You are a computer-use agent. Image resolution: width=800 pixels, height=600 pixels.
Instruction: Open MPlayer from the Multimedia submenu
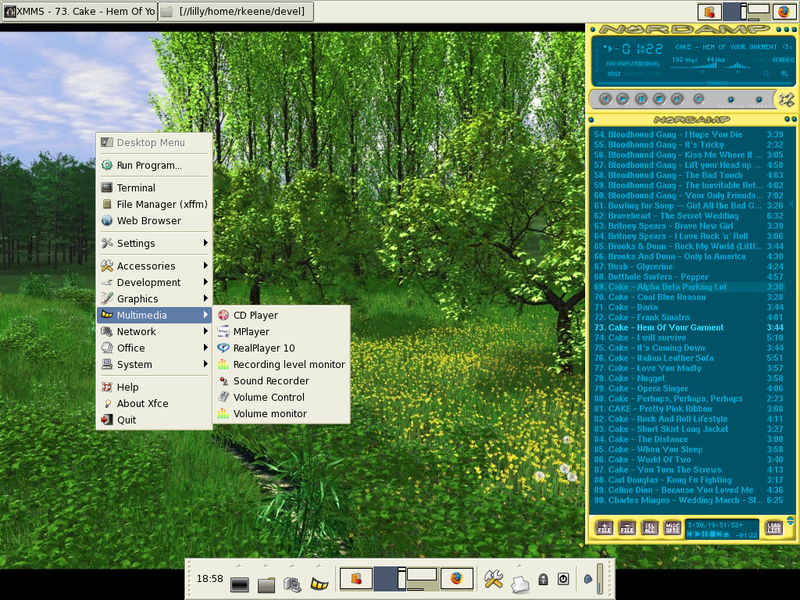tap(282, 332)
